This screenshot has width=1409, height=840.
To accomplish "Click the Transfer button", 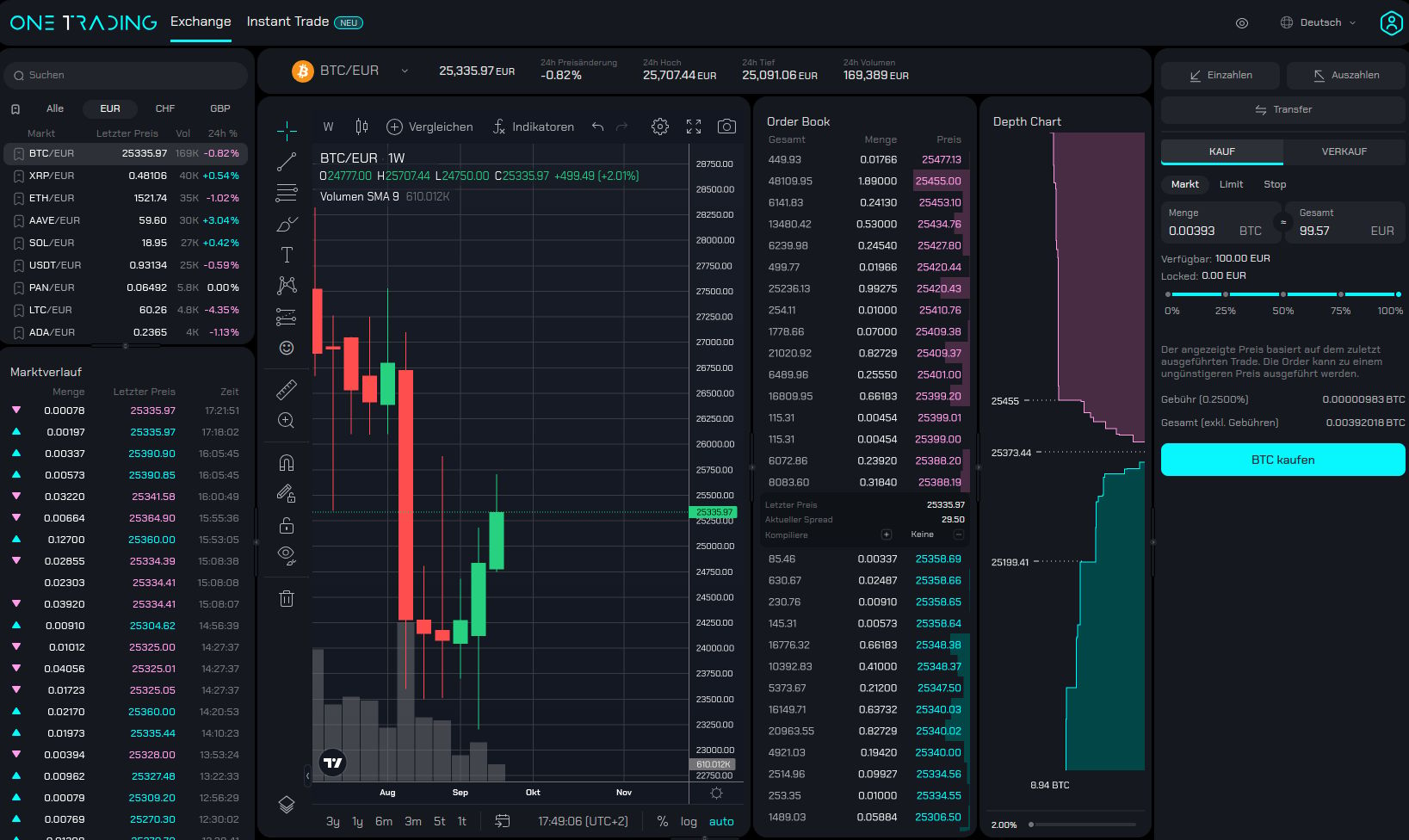I will tap(1283, 109).
